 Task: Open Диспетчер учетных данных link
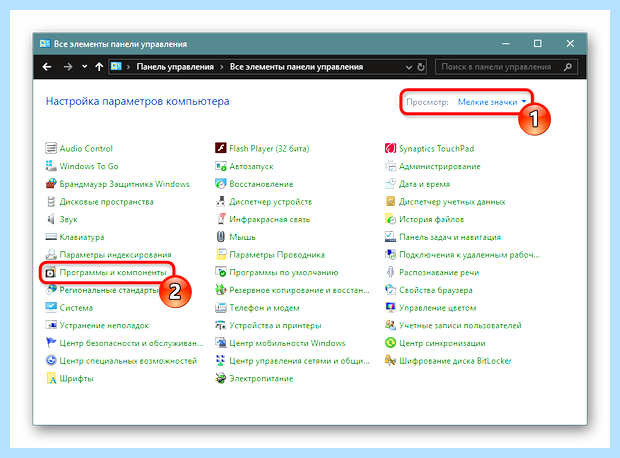pos(452,202)
